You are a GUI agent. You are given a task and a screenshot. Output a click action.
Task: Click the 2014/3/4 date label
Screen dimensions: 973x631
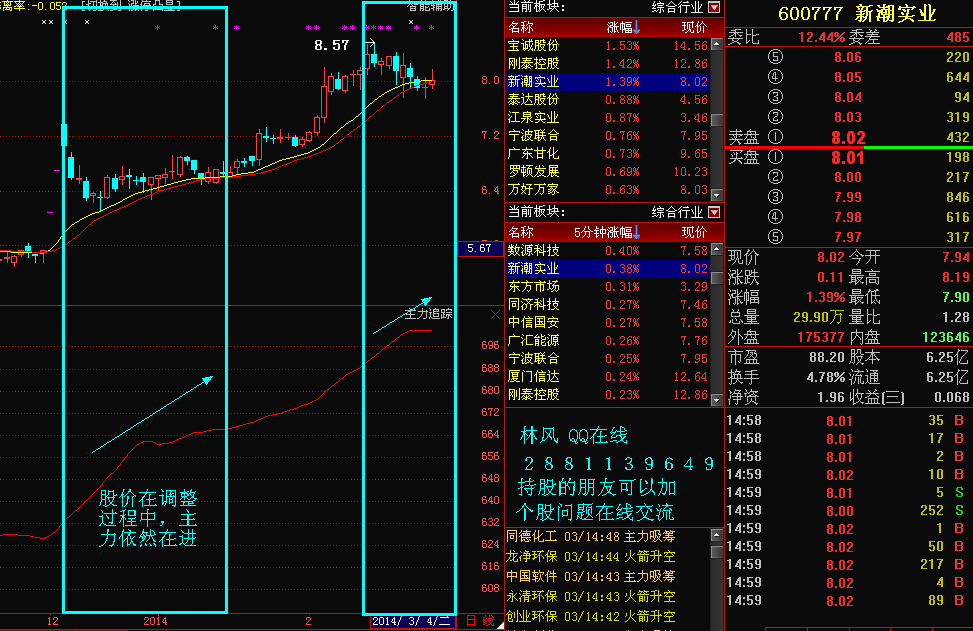point(410,621)
